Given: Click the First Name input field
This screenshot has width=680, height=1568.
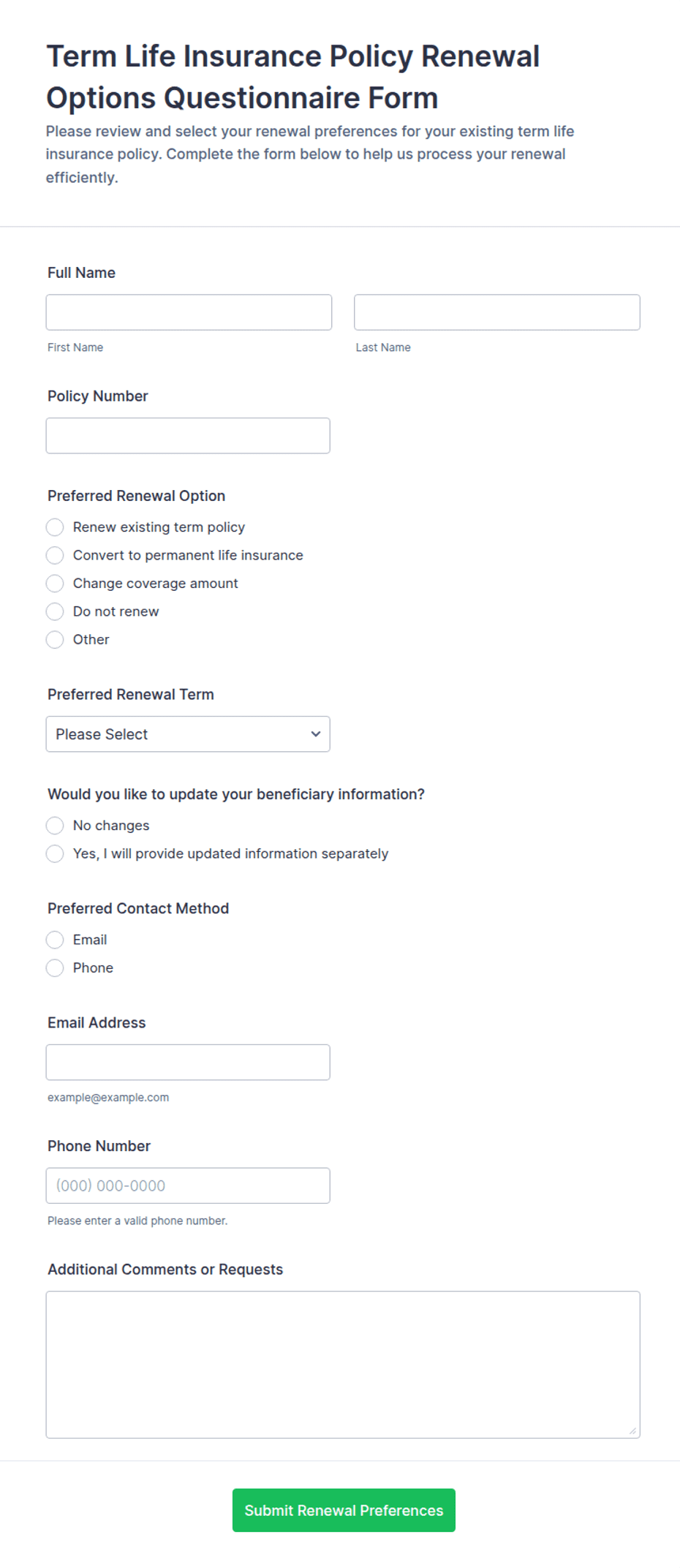Looking at the screenshot, I should (189, 312).
